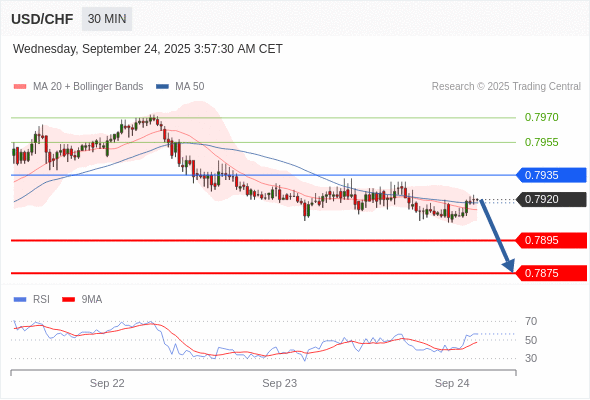Click the green 0.7970 resistance label
Viewport: 590px width, 400px height.
541,117
